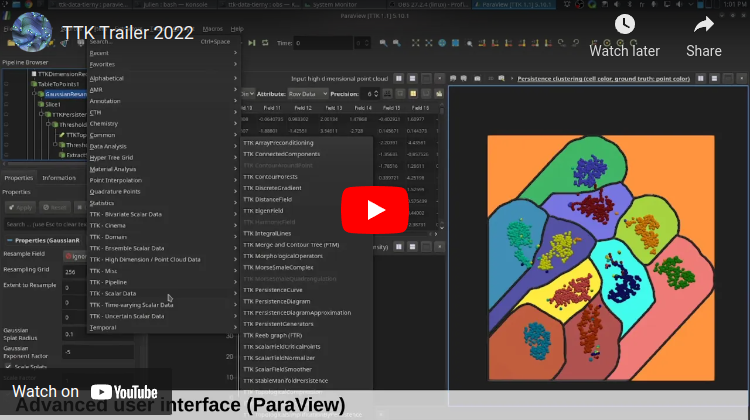Switch to the Properties tab

tap(19, 177)
